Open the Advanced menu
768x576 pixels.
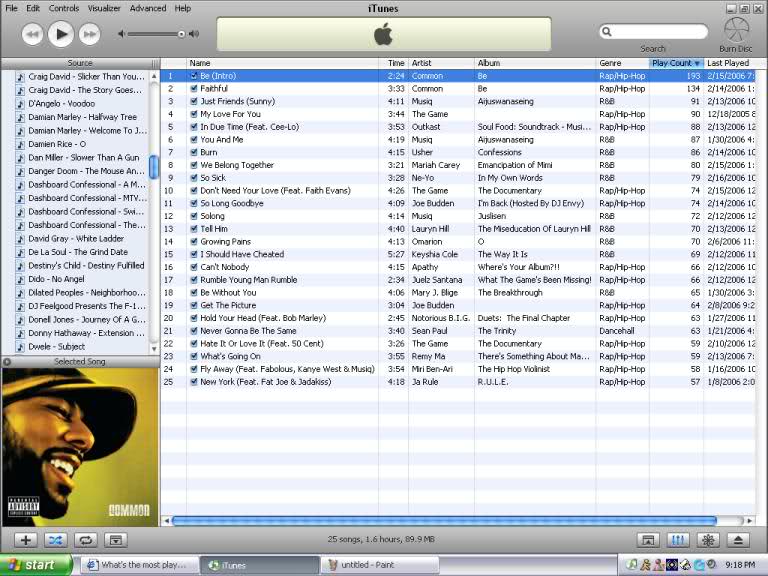pyautogui.click(x=147, y=8)
